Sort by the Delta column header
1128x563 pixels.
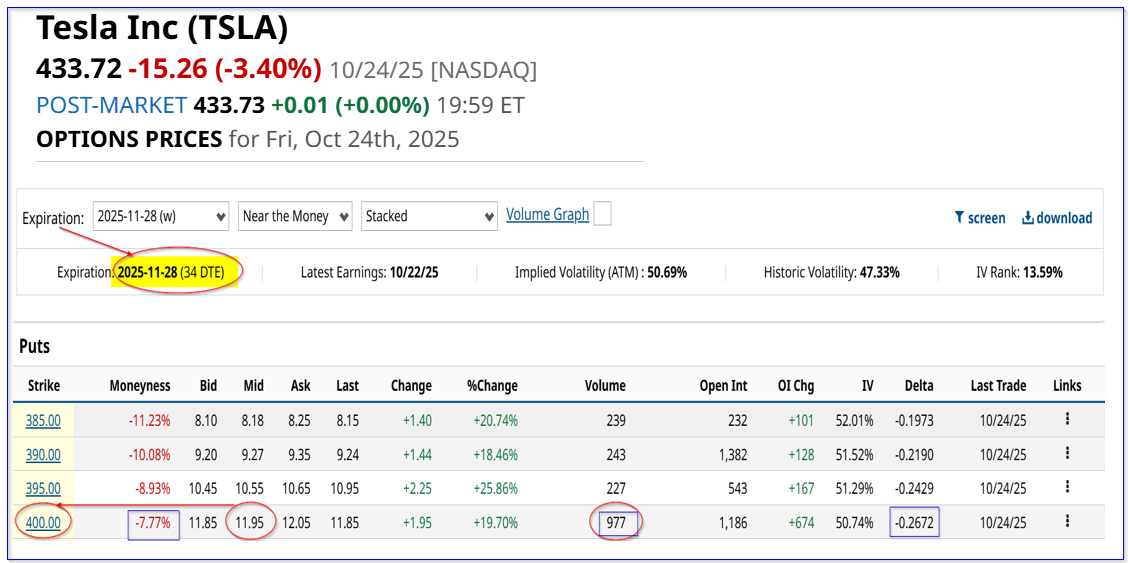pos(917,385)
